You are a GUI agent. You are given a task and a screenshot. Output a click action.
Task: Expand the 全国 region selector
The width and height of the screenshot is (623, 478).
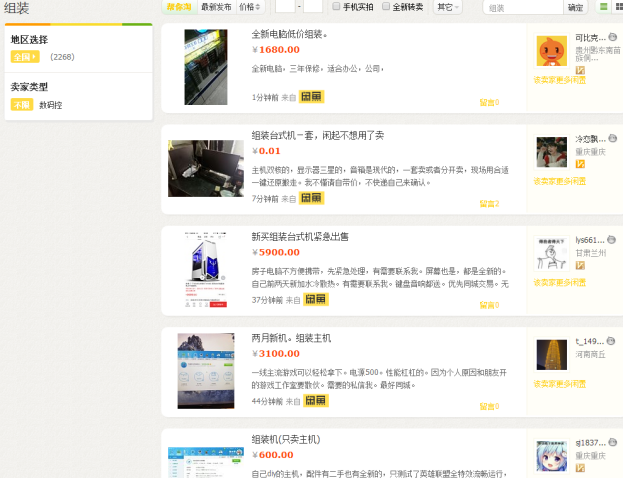(25, 57)
